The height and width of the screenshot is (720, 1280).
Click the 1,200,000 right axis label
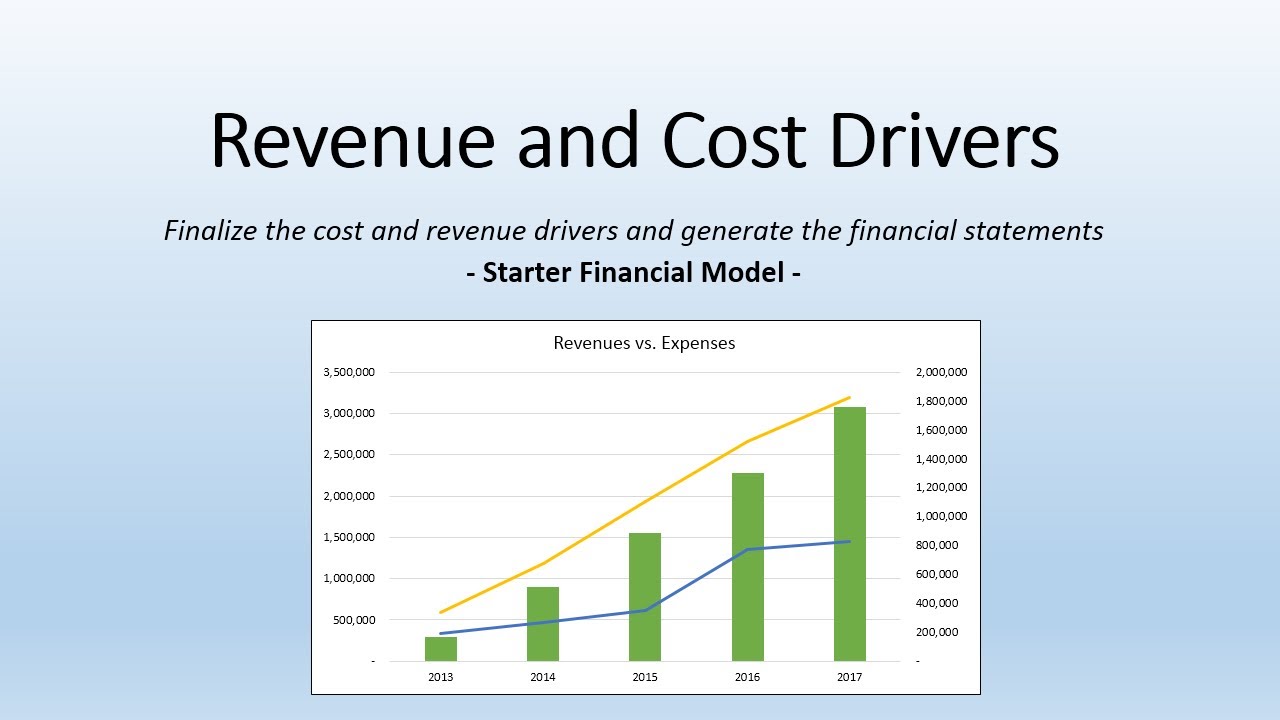[x=941, y=487]
